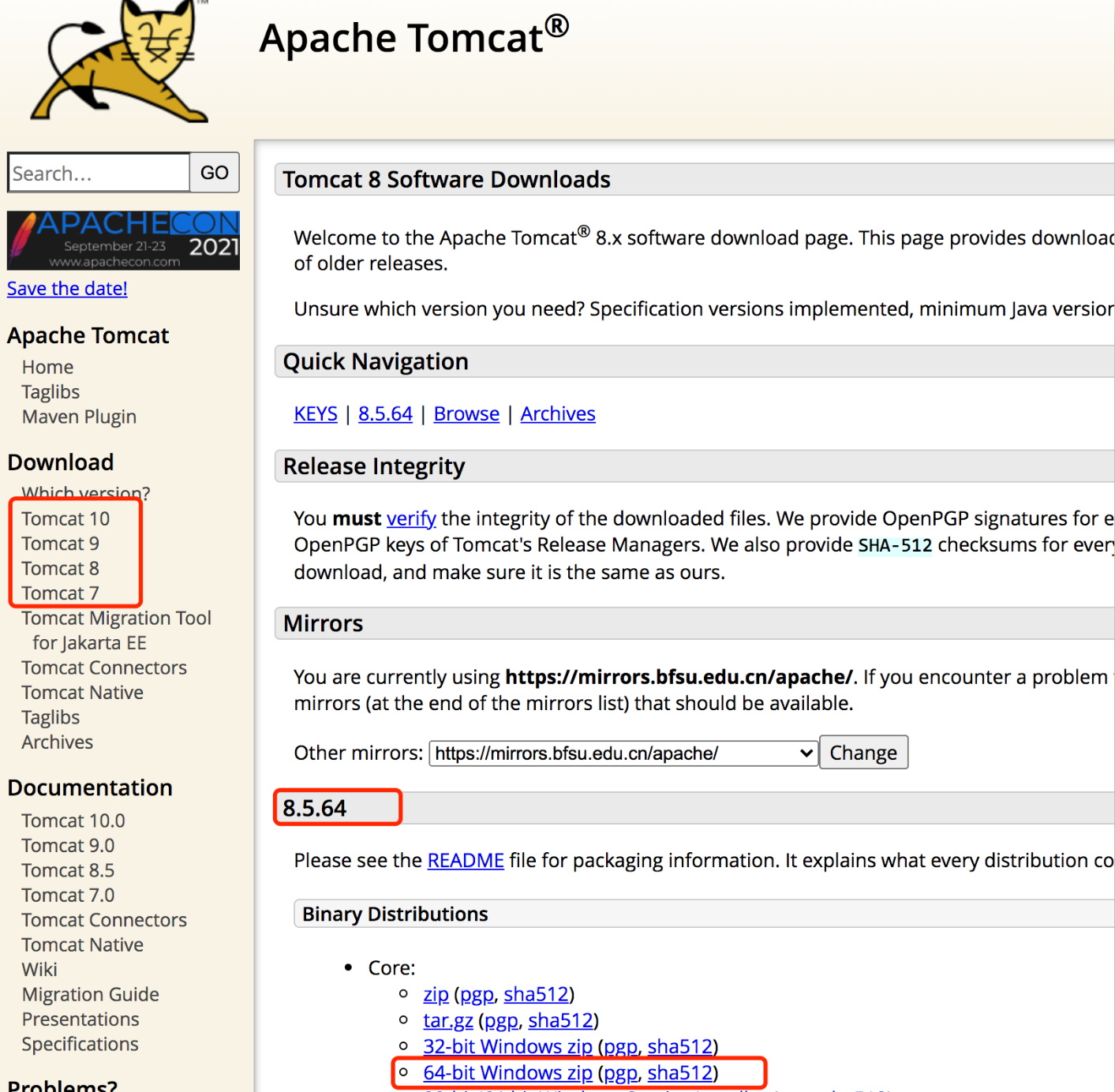Click the Apache Tomcat cat logo

120,62
